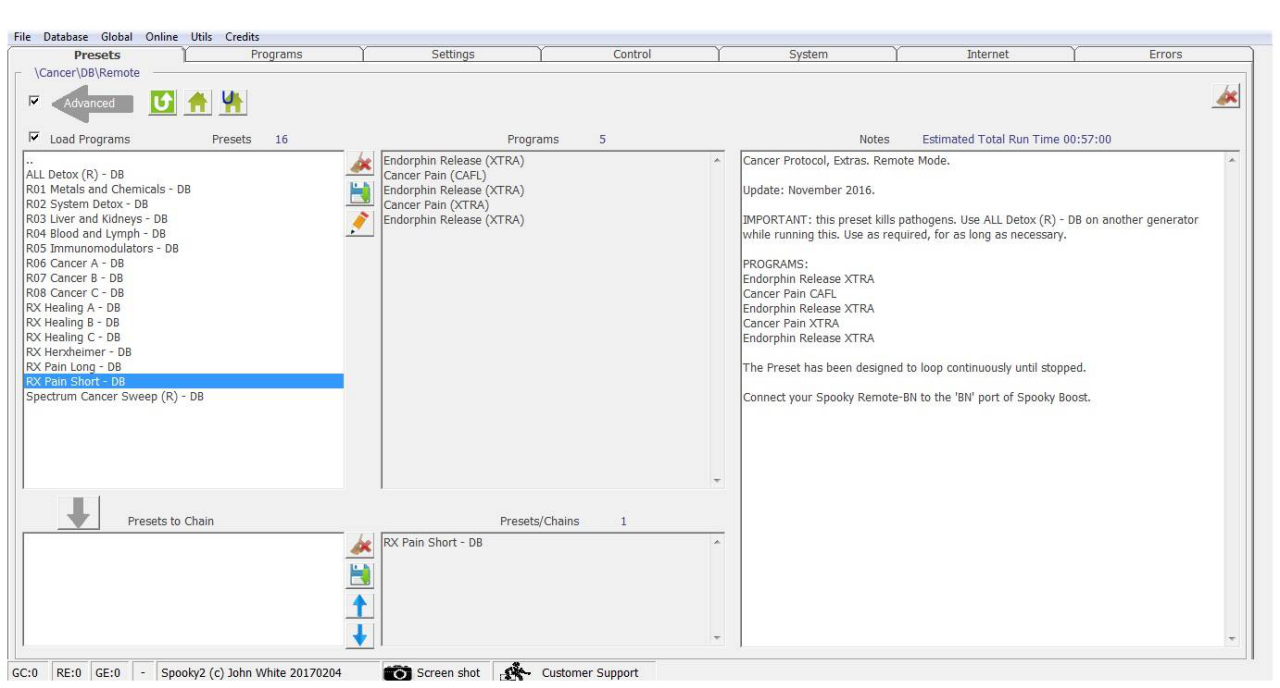Click the pencil edit icon beside the presets list

tap(358, 223)
